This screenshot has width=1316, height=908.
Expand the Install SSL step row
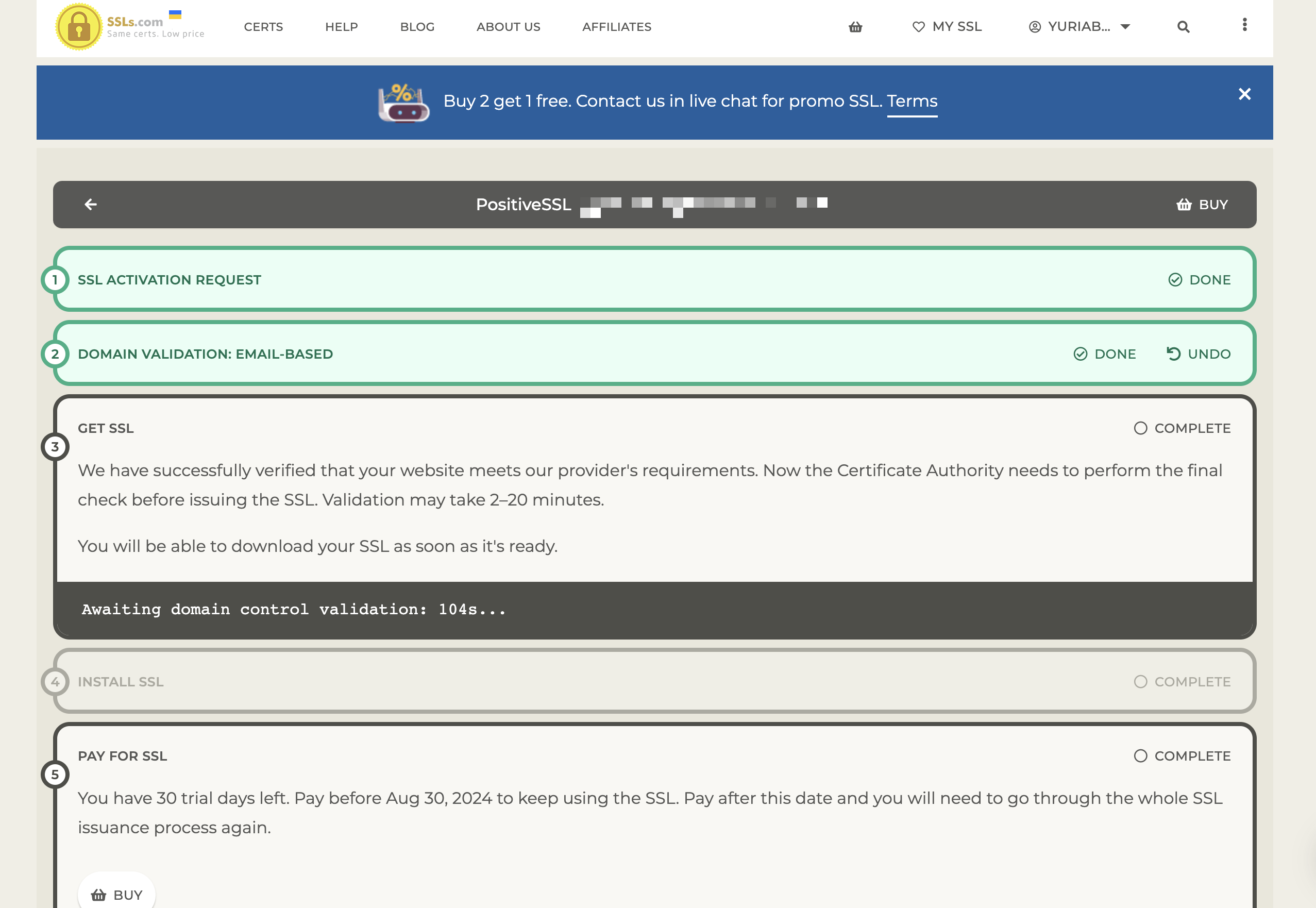coord(654,681)
